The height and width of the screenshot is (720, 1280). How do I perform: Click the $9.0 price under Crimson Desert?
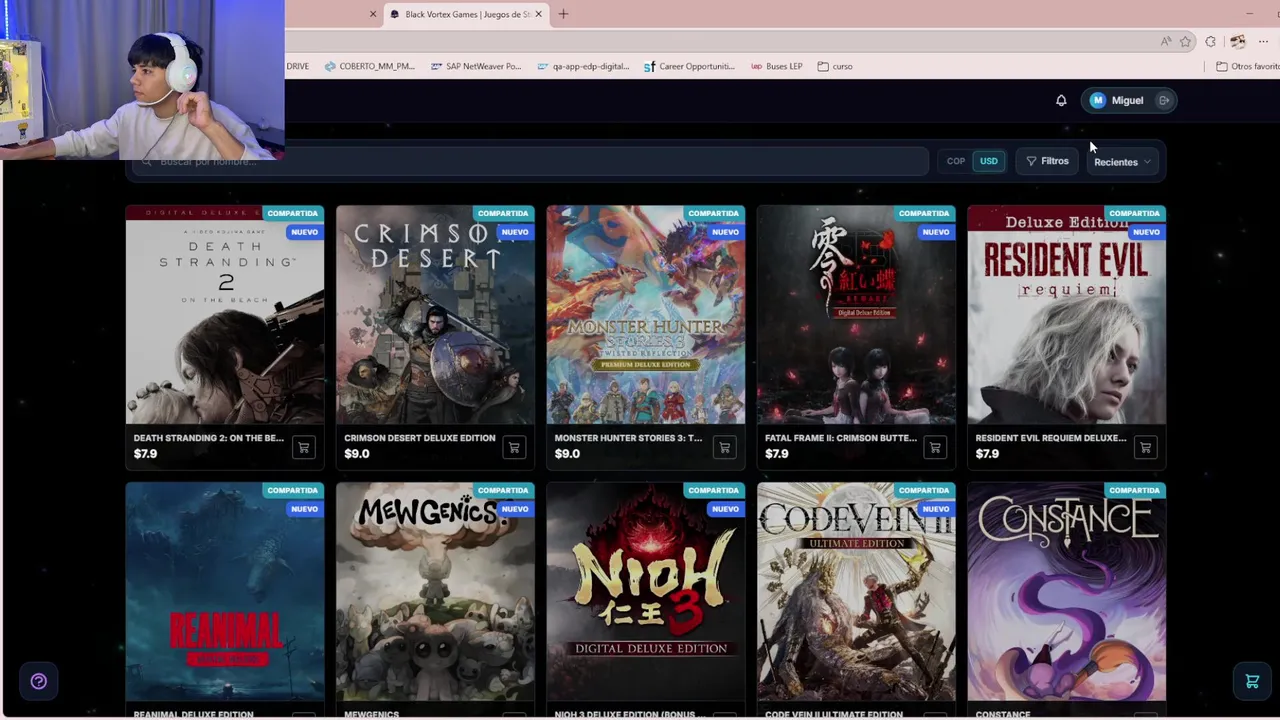[x=357, y=454]
